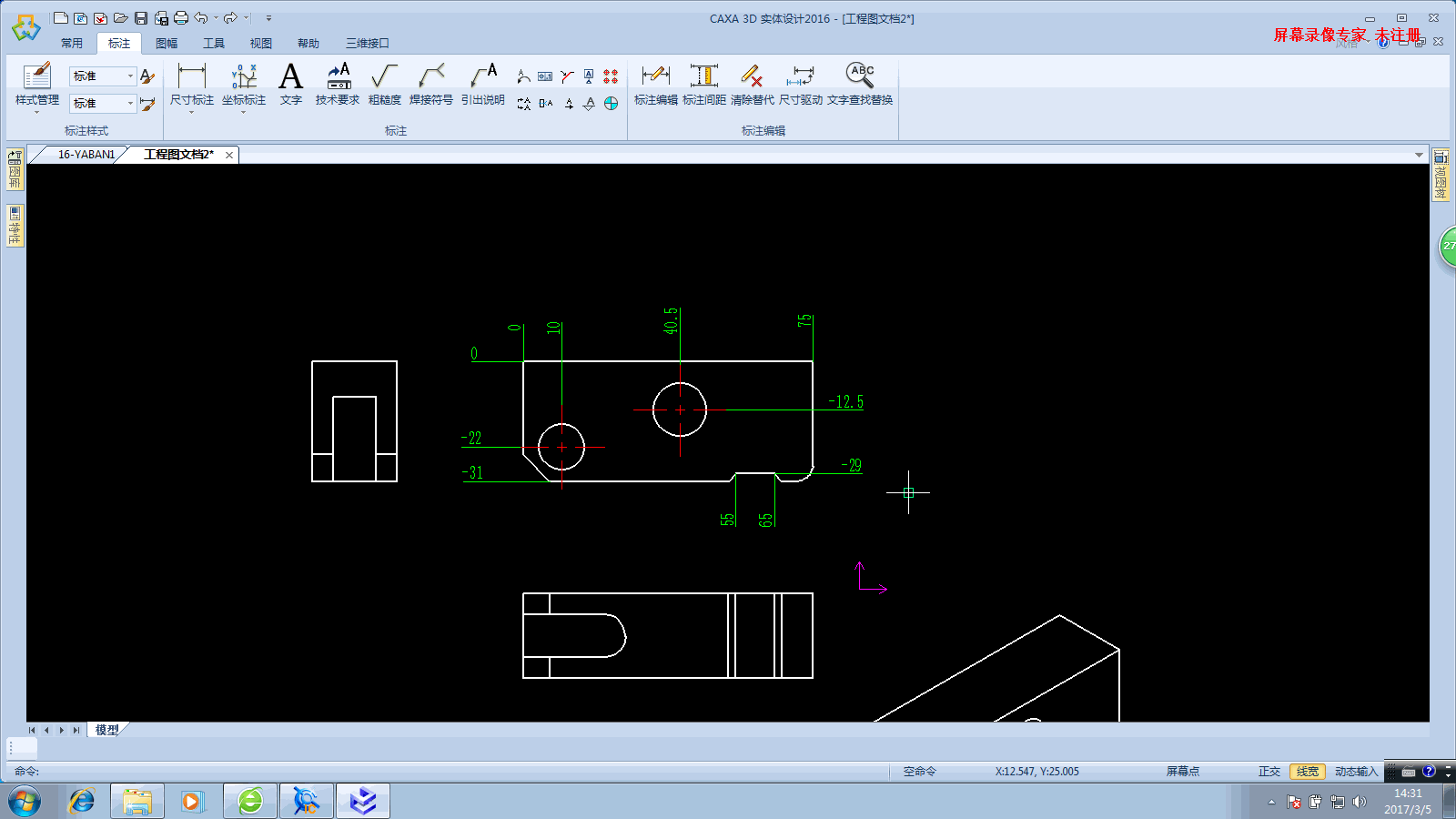The width and height of the screenshot is (1456, 819).
Task: Expand the lower 标准 style dropdown
Action: (130, 104)
